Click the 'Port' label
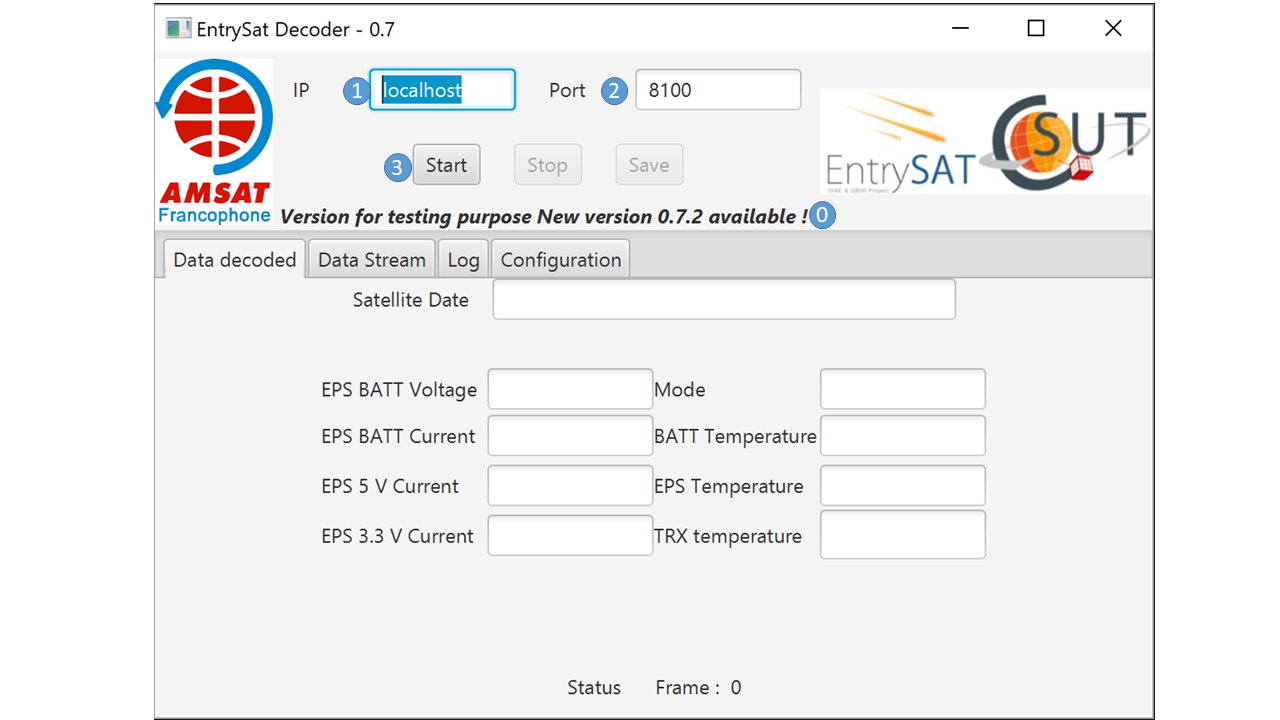 567,90
